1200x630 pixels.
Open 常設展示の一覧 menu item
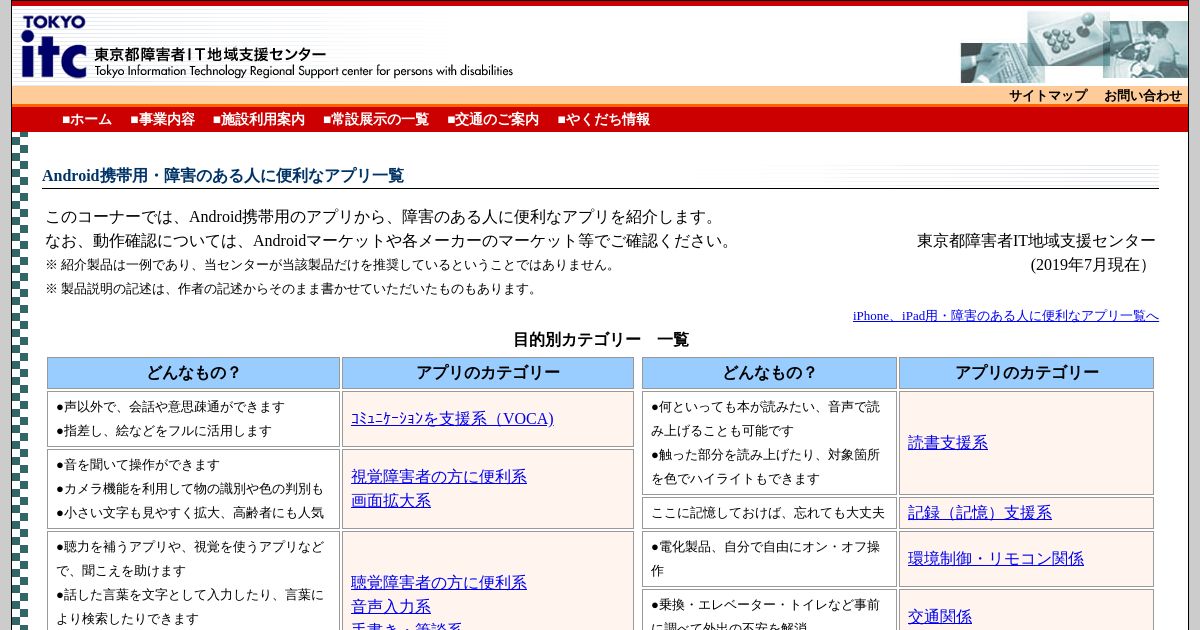(x=375, y=119)
